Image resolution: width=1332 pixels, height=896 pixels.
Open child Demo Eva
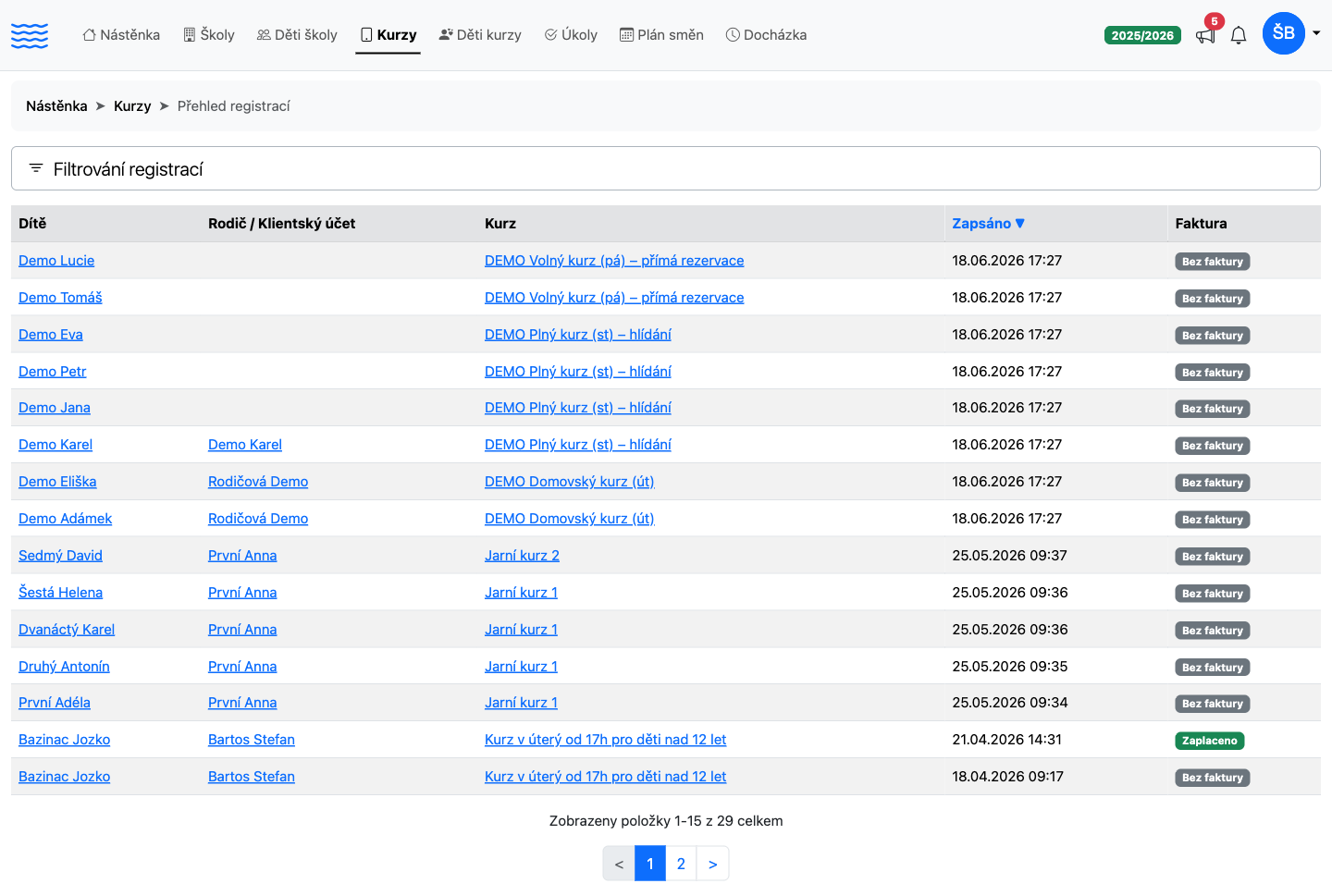[x=51, y=335]
